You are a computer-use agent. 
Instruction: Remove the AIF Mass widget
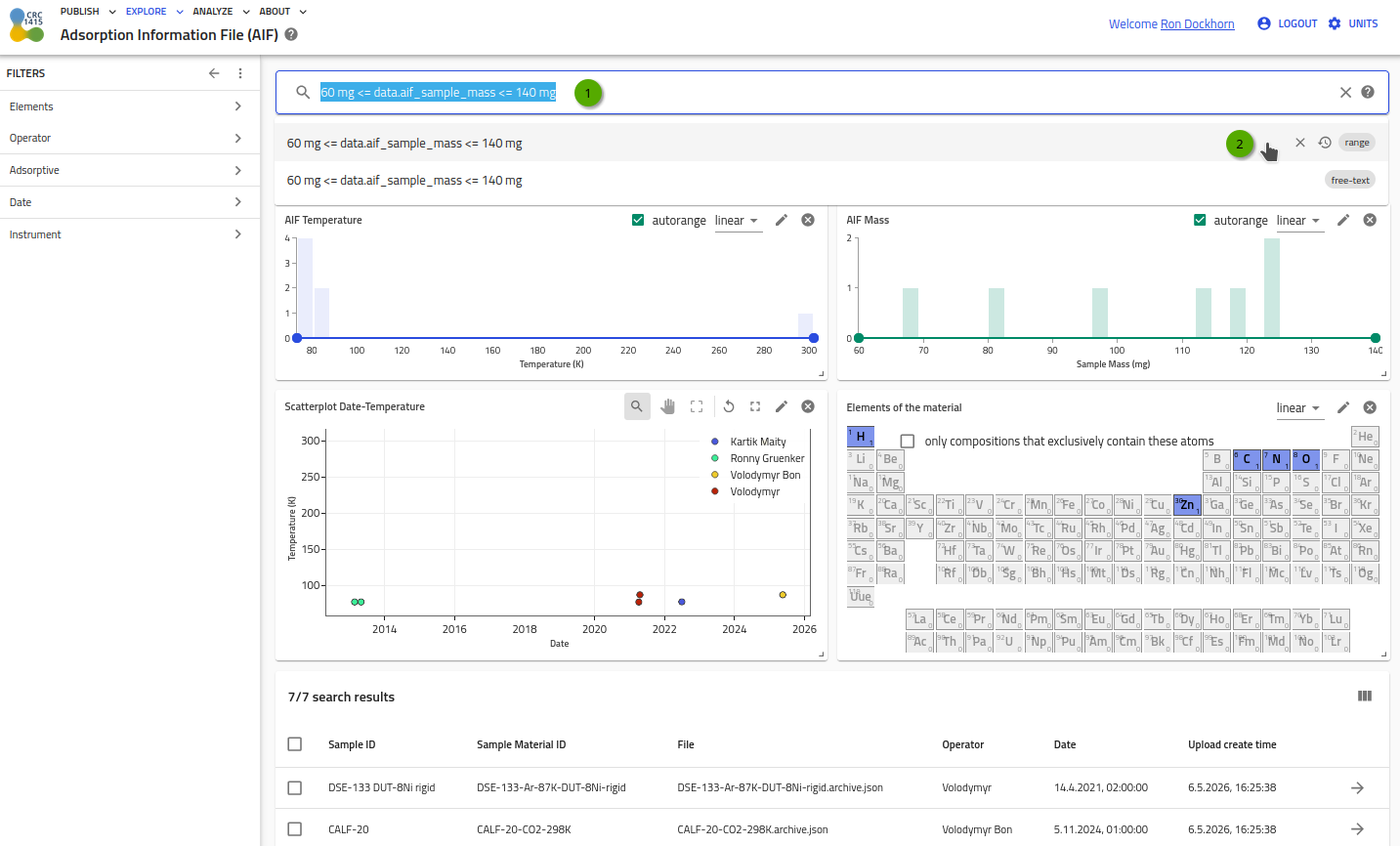point(1370,220)
